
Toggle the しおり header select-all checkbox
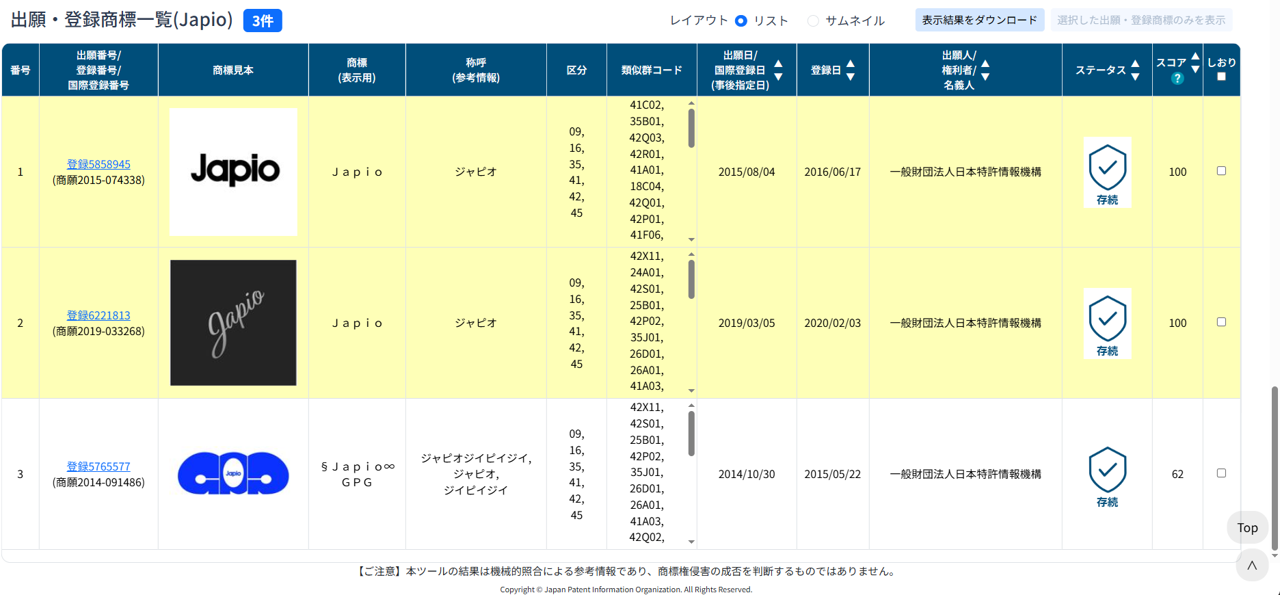(1221, 77)
